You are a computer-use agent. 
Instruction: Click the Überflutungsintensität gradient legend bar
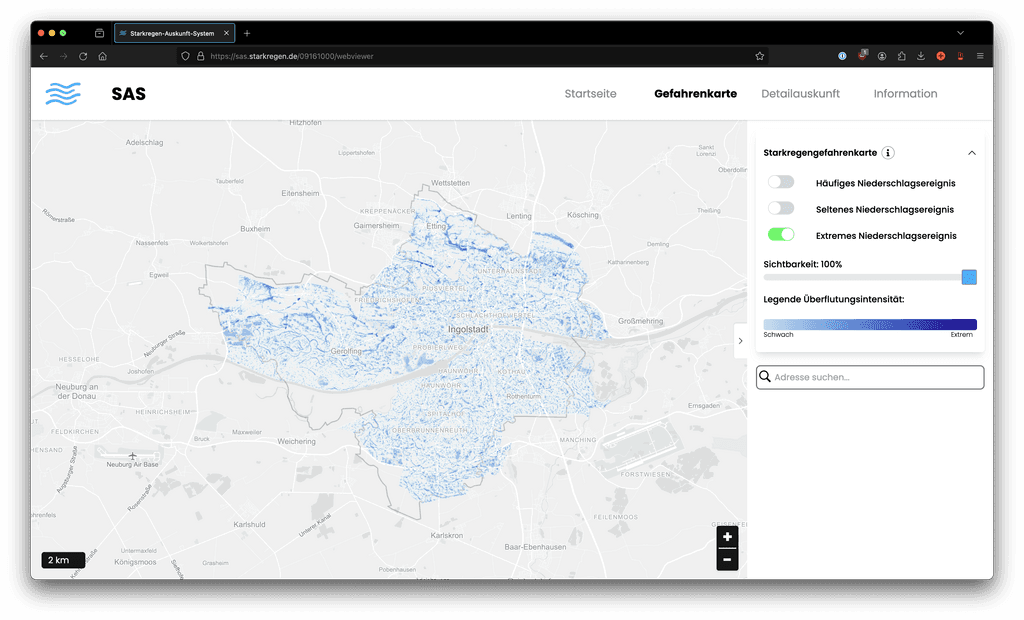(x=870, y=324)
